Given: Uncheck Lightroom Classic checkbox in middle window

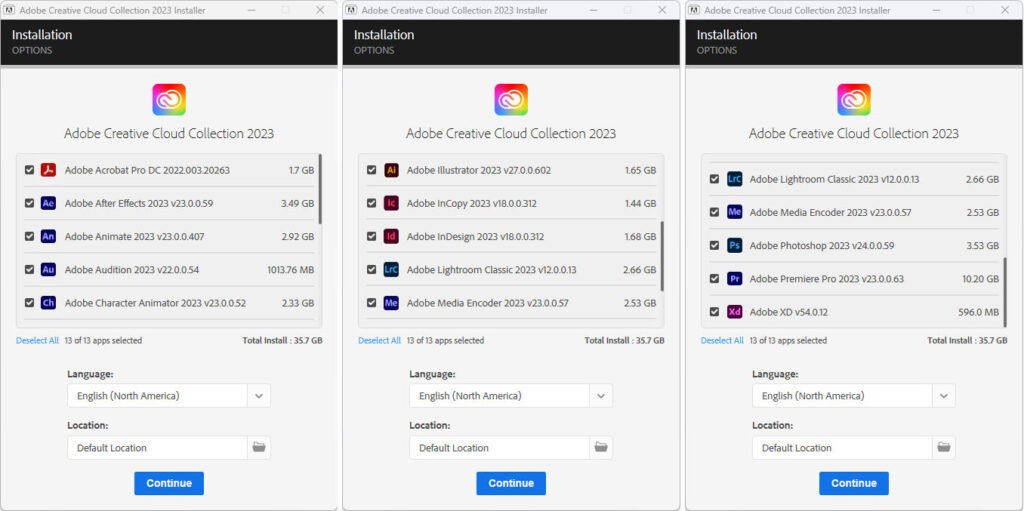Looking at the screenshot, I should coord(372,269).
